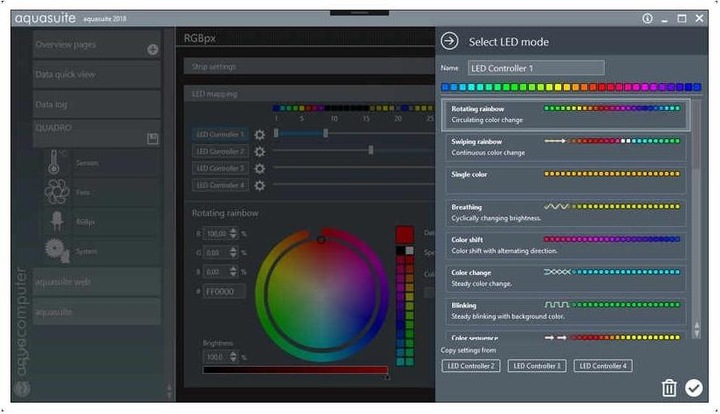Copy settings from LED Controller 3
The height and width of the screenshot is (414, 720).
(537, 366)
